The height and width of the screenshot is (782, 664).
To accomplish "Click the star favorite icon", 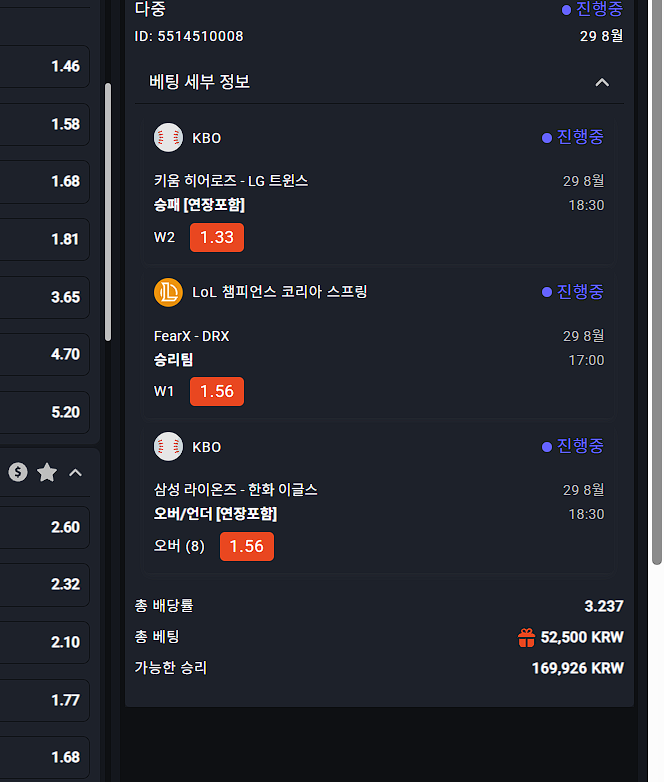I will (x=47, y=473).
